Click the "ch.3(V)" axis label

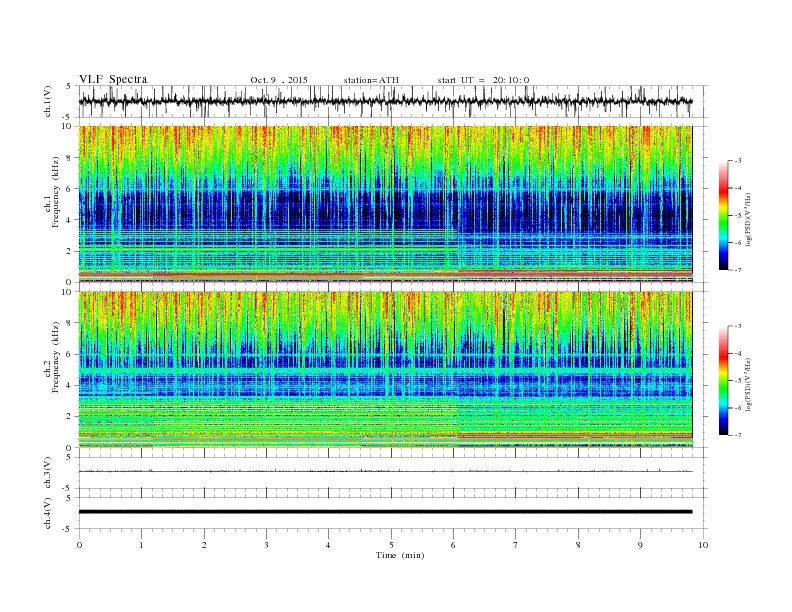point(48,473)
